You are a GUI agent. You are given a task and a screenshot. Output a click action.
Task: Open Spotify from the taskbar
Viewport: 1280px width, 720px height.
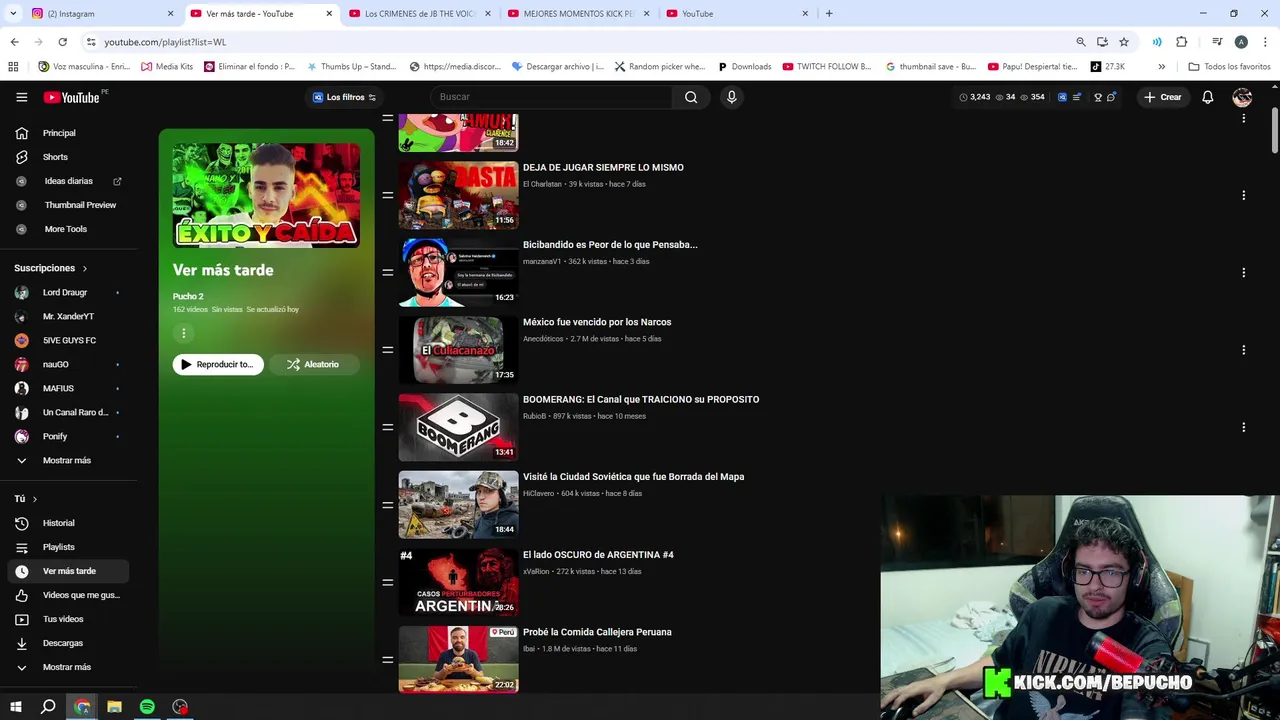(x=147, y=707)
